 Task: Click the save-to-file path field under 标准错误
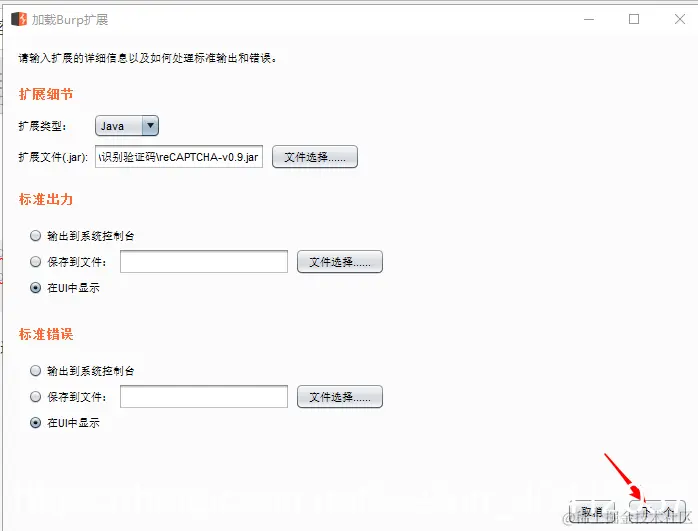pos(204,396)
